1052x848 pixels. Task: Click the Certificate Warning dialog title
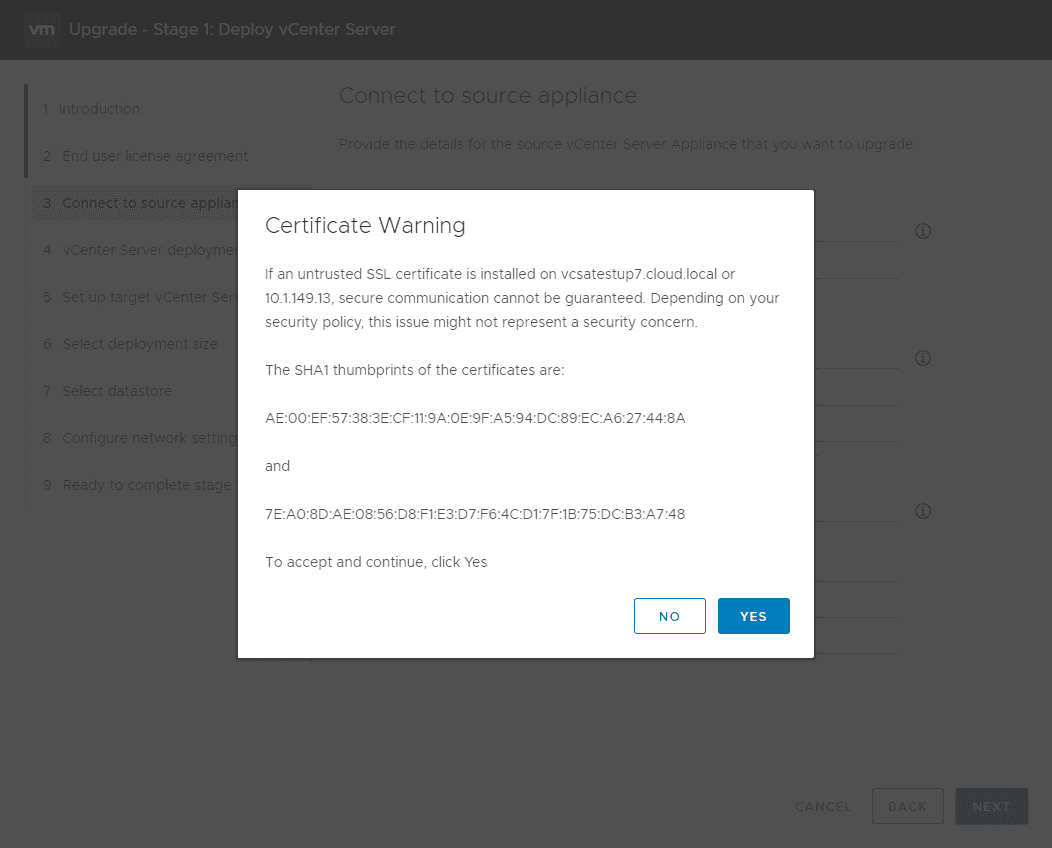[365, 226]
